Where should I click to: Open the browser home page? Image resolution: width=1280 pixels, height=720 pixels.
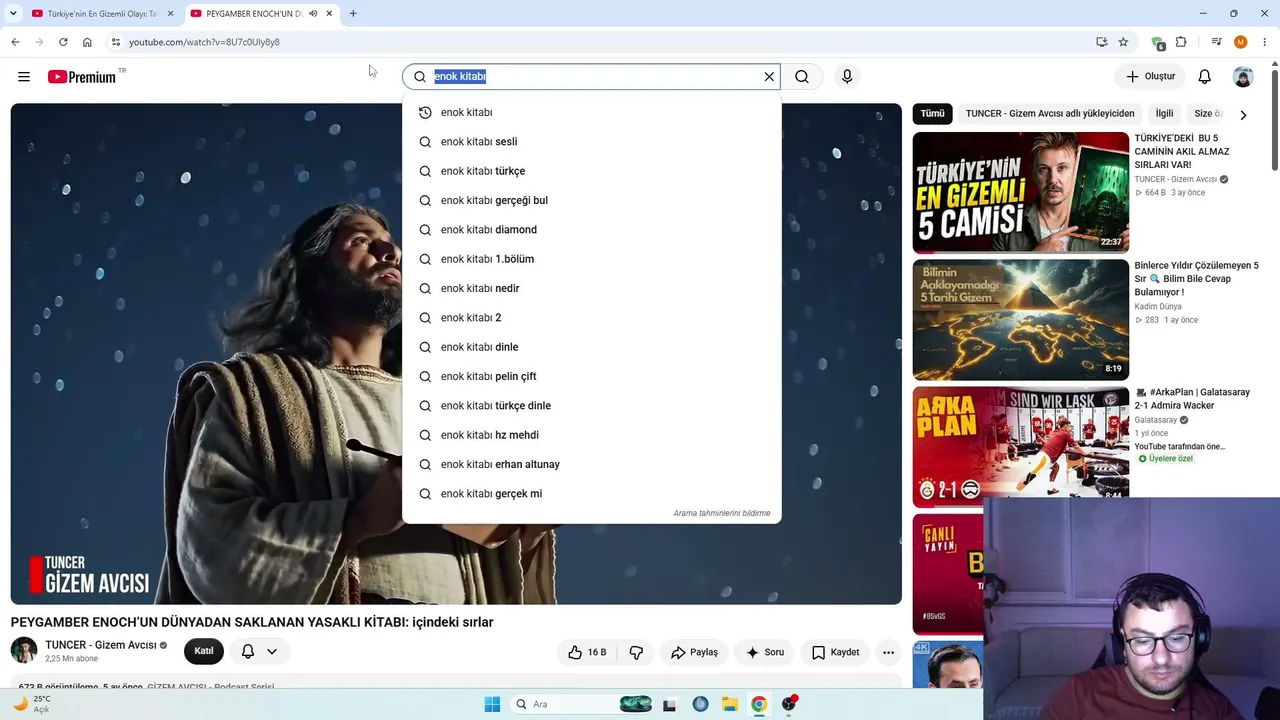[87, 42]
